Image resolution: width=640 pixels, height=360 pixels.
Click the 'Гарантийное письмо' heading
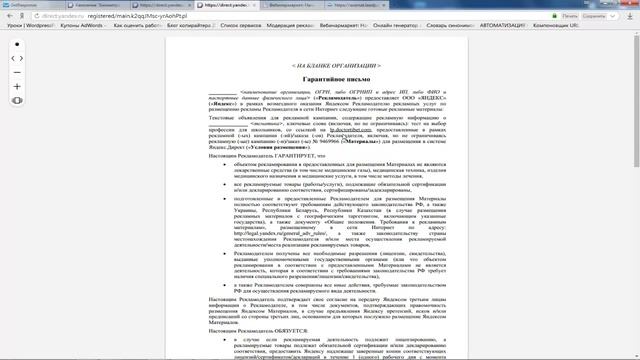tap(336, 79)
